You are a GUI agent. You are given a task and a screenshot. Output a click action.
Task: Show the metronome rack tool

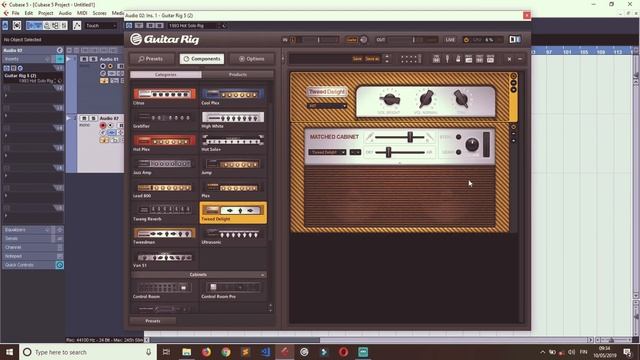pos(458,59)
